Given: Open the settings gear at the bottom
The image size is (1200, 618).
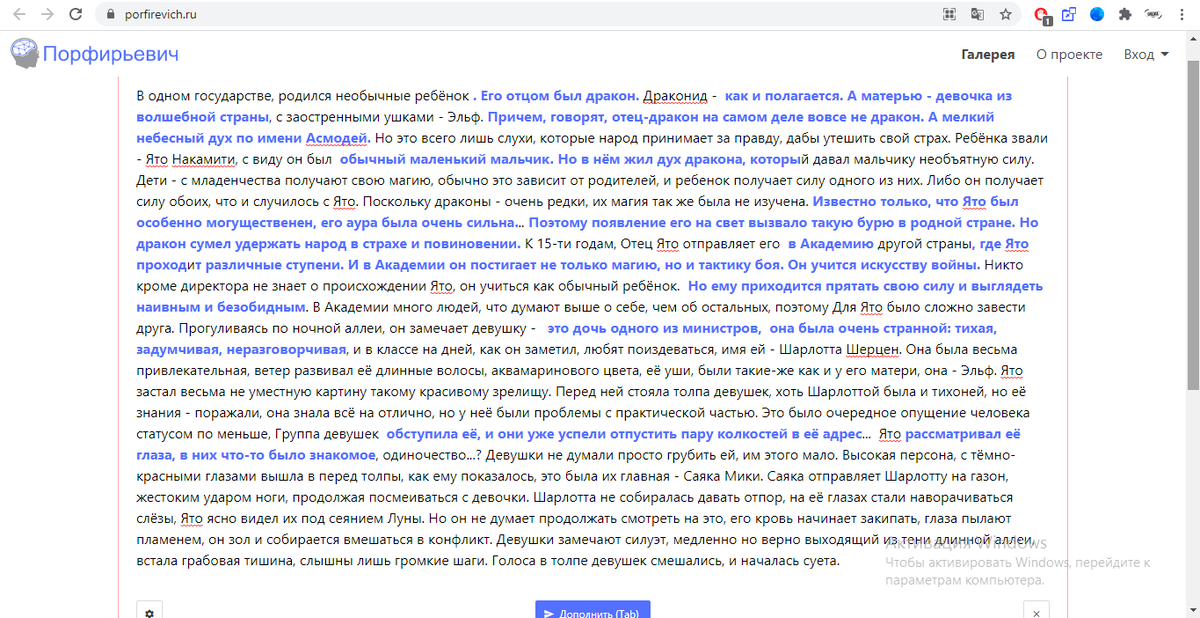Looking at the screenshot, I should [x=149, y=610].
